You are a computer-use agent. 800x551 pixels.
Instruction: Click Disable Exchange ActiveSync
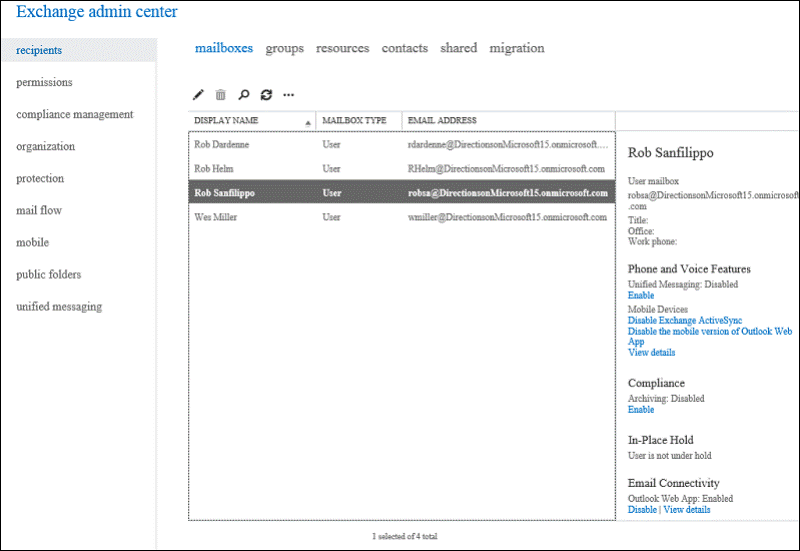point(685,320)
